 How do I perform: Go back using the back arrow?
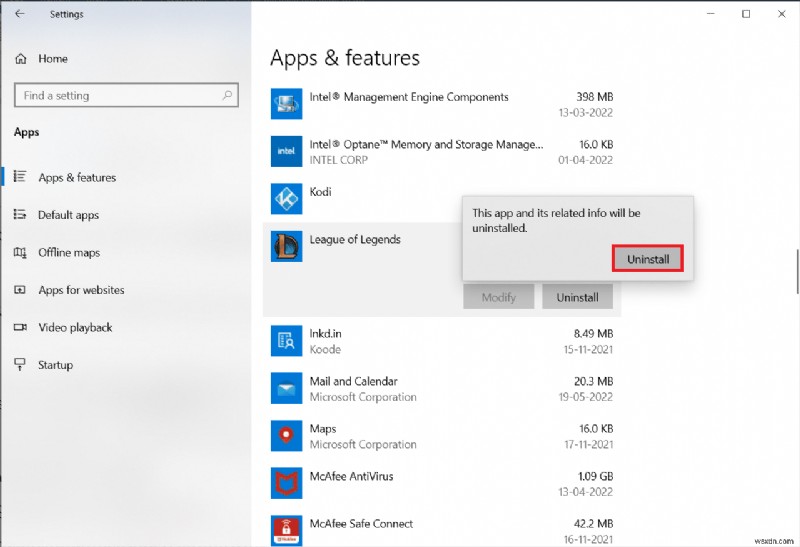[x=21, y=14]
